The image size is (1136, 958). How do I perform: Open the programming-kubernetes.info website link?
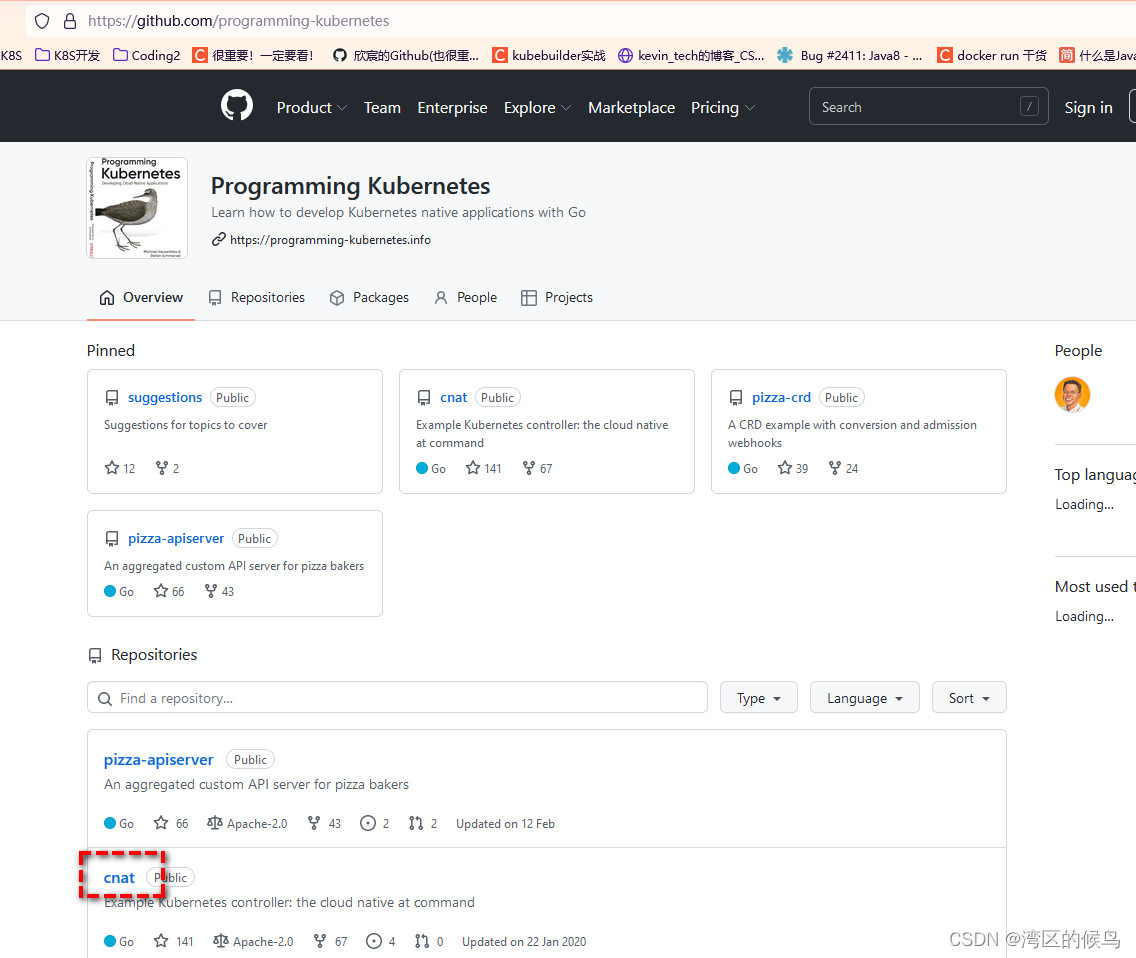coord(330,240)
